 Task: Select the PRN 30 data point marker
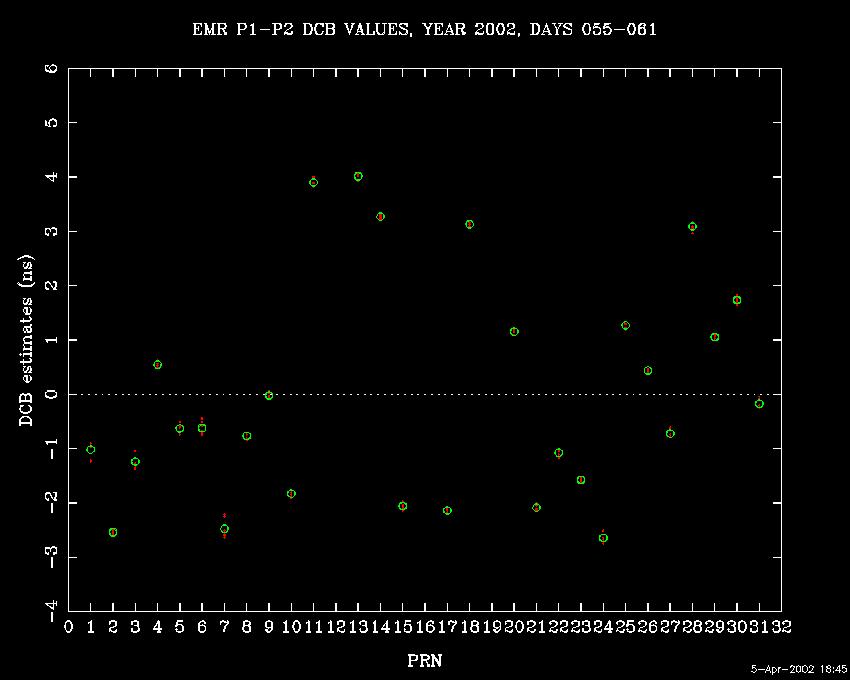tap(737, 300)
